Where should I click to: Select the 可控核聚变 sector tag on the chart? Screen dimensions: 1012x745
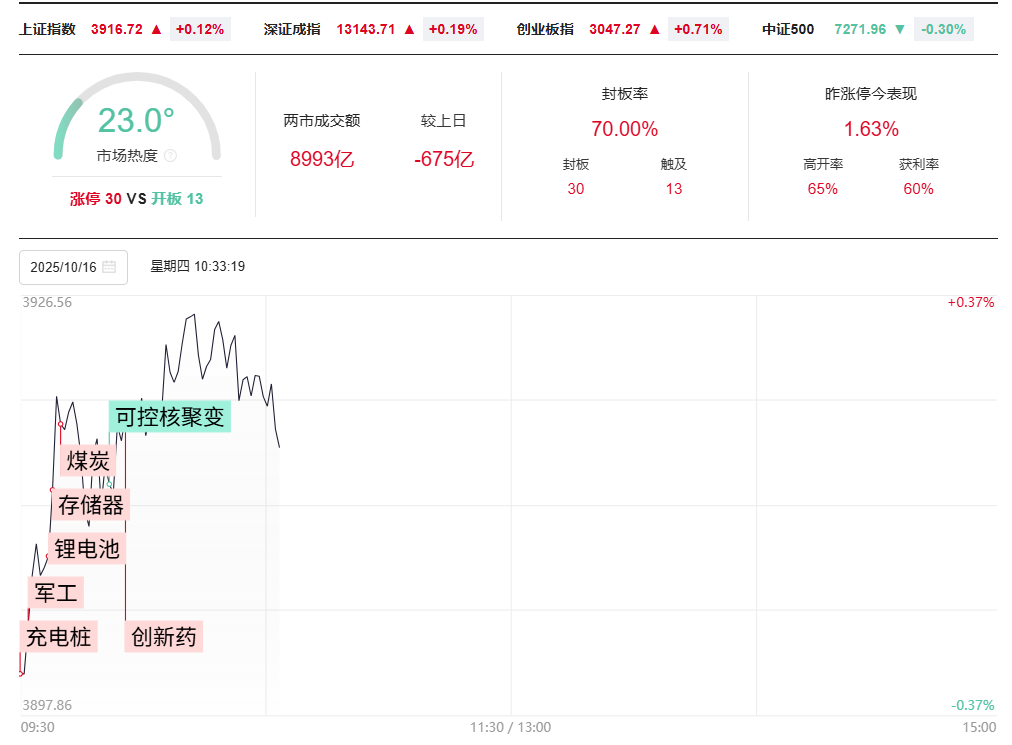tap(170, 416)
